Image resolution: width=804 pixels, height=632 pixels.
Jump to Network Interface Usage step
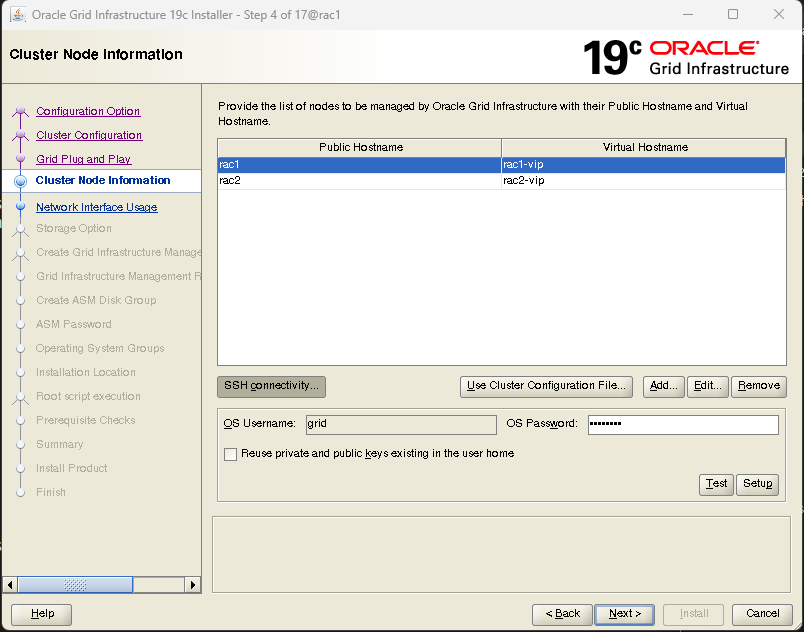pyautogui.click(x=97, y=207)
